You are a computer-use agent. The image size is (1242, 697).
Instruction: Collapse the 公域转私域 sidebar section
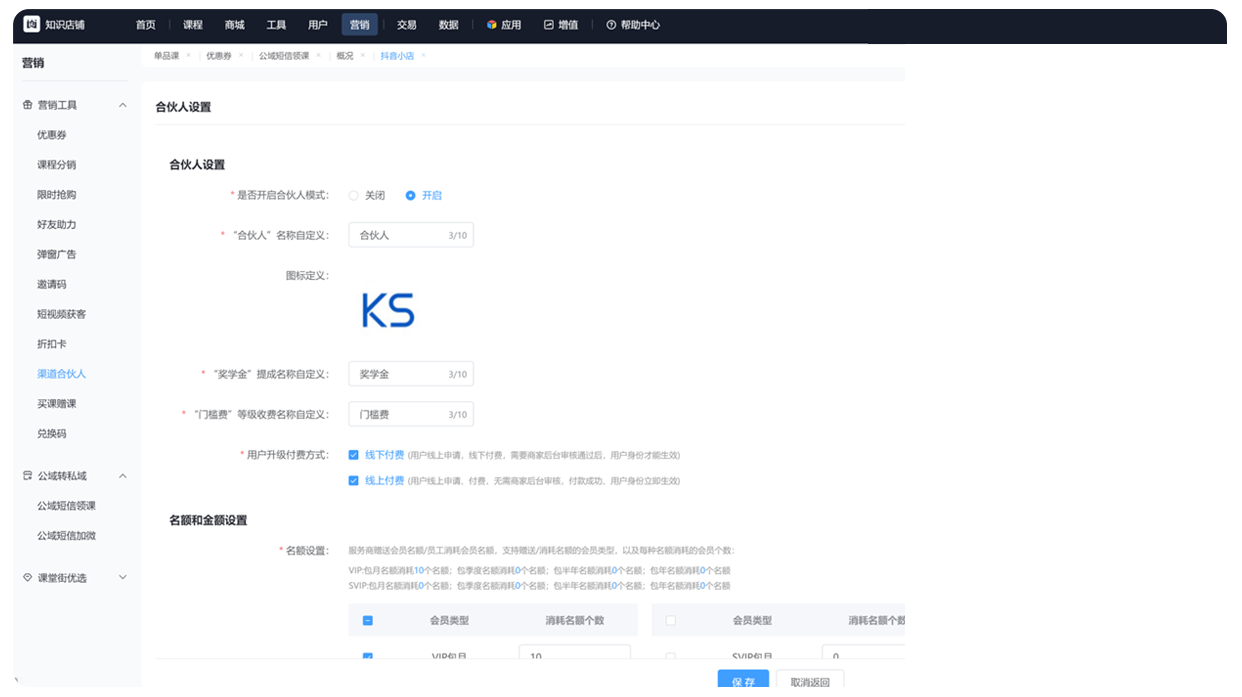[x=123, y=476]
